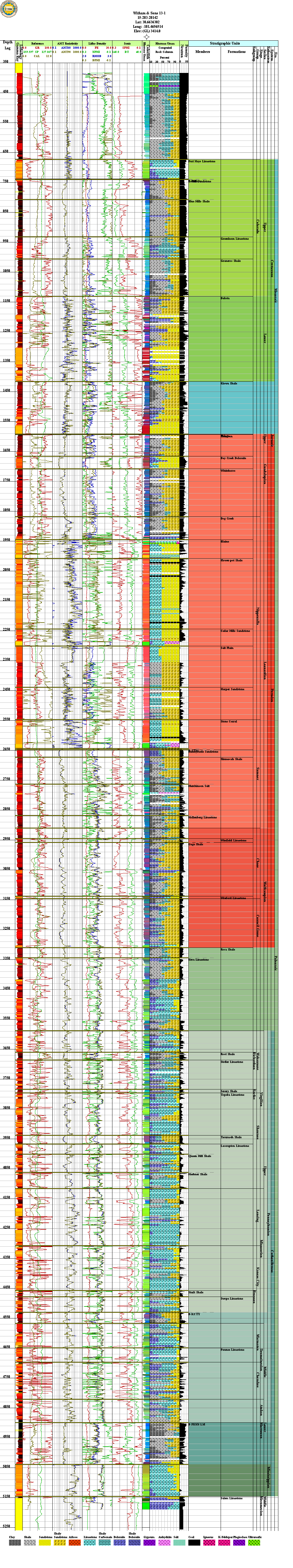Click the 'Sonic' track header
This screenshot has width=293, height=1568.
click(127, 44)
